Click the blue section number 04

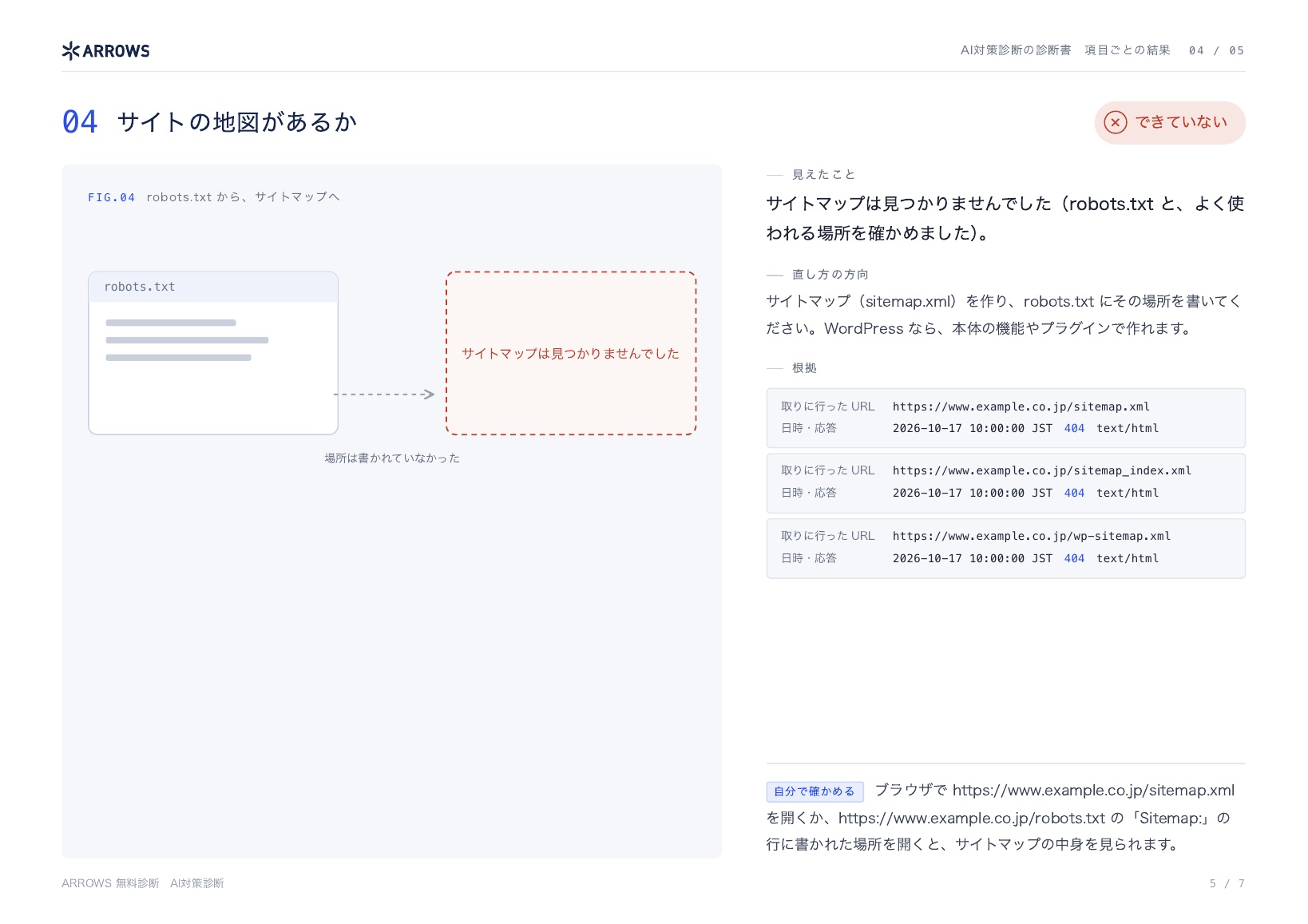[x=80, y=122]
